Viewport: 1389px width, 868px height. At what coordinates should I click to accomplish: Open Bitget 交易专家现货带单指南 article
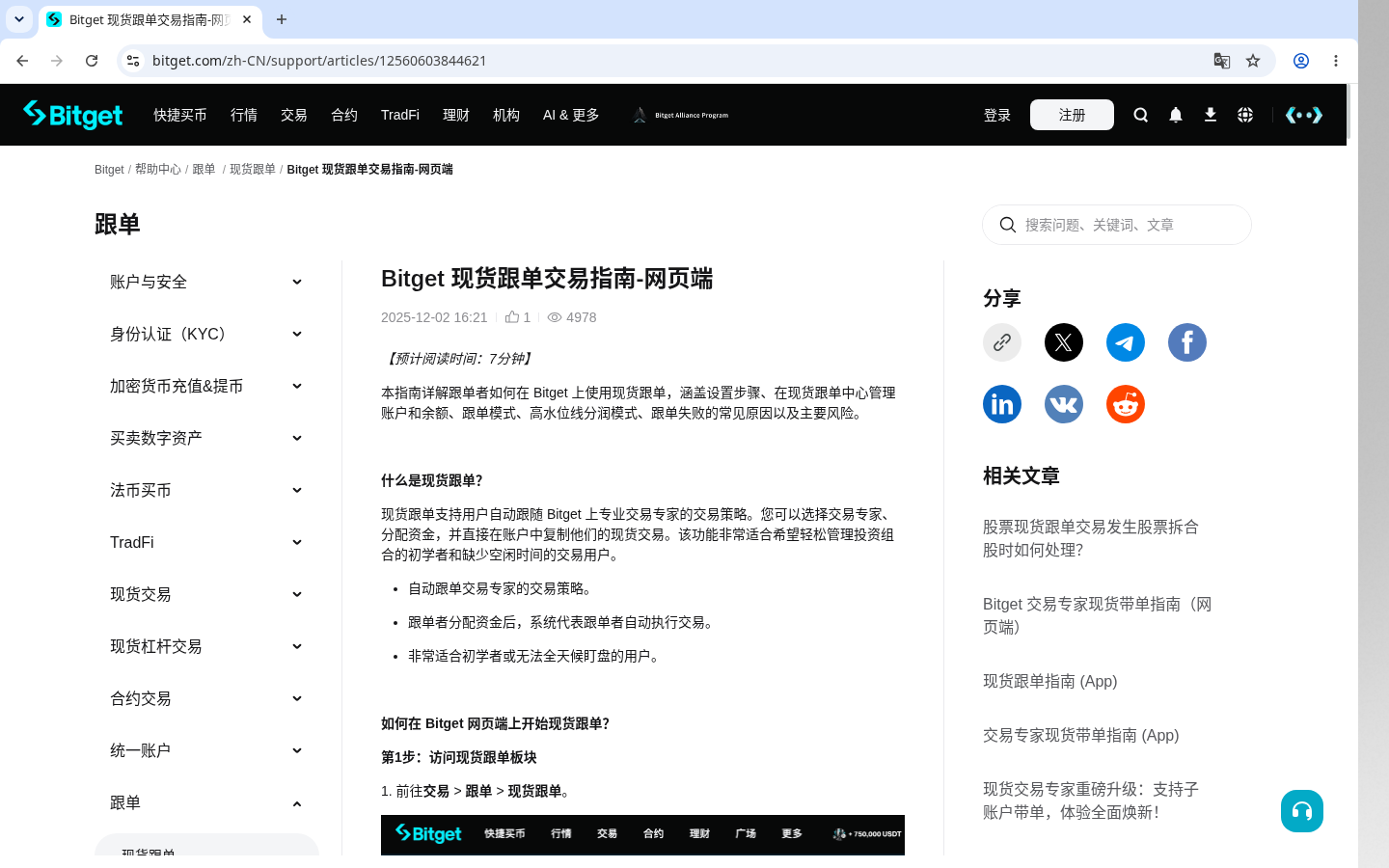[1098, 615]
